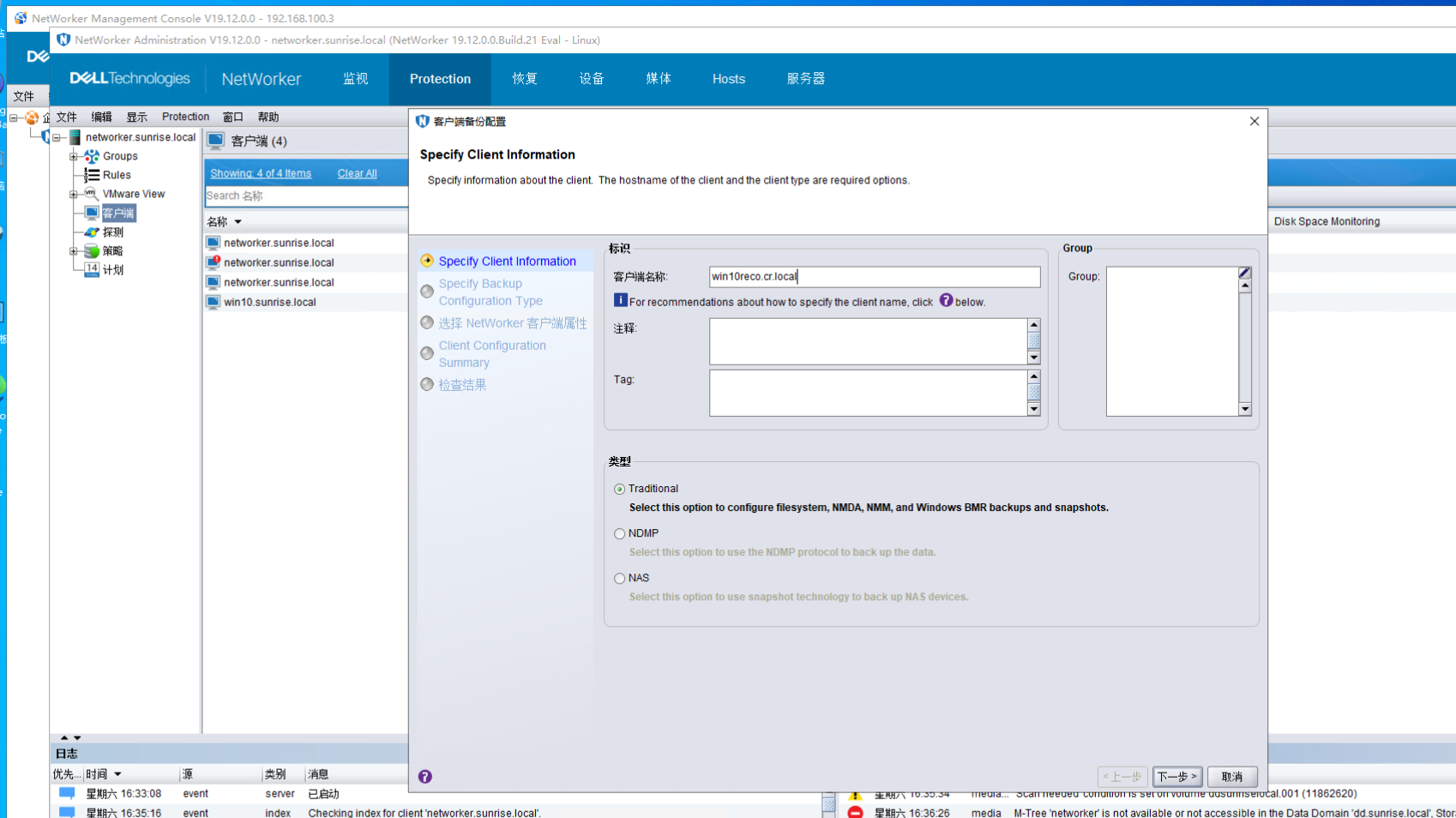Click the Tag box scroll up arrow
1456x818 pixels.
[1034, 376]
